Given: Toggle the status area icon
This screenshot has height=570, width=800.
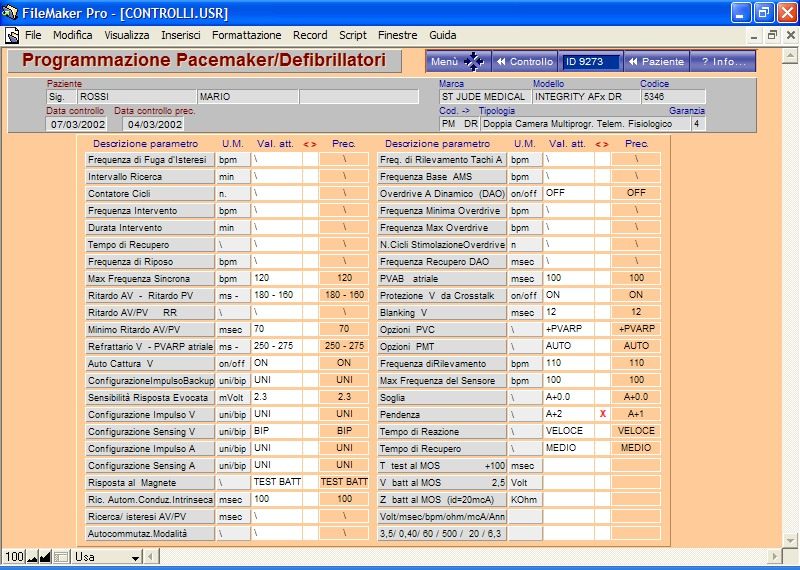Looking at the screenshot, I should pyautogui.click(x=60, y=556).
